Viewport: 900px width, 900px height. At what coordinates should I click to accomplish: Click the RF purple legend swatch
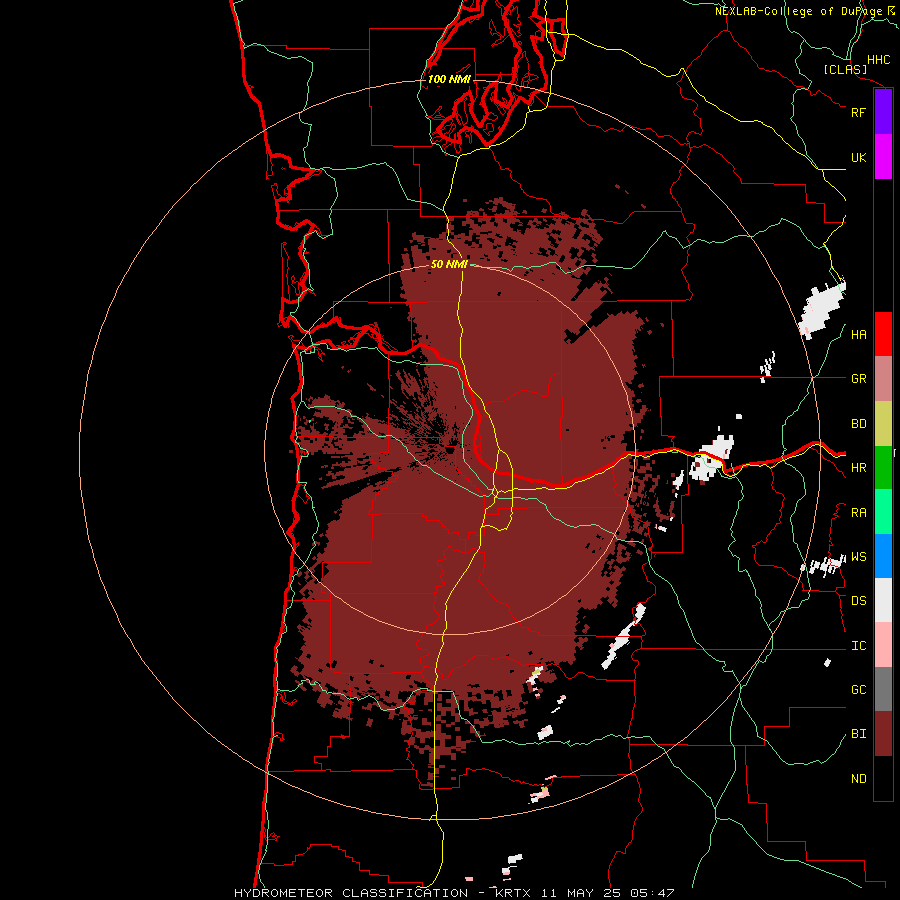[x=883, y=112]
